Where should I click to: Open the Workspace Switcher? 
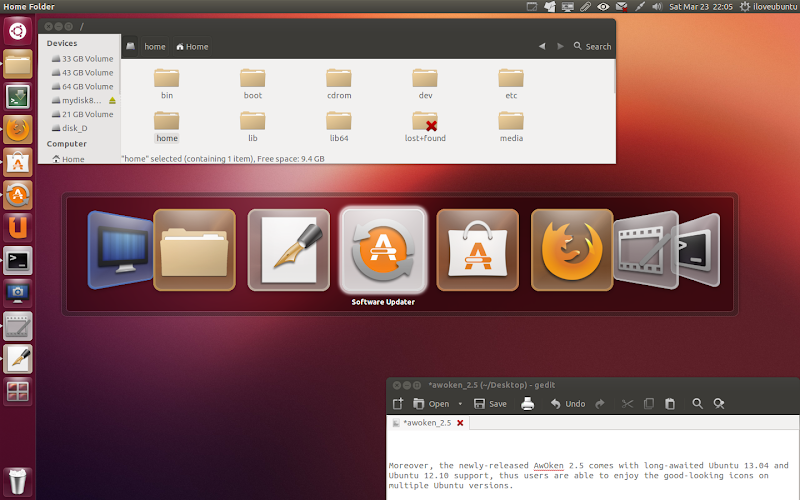pyautogui.click(x=17, y=392)
